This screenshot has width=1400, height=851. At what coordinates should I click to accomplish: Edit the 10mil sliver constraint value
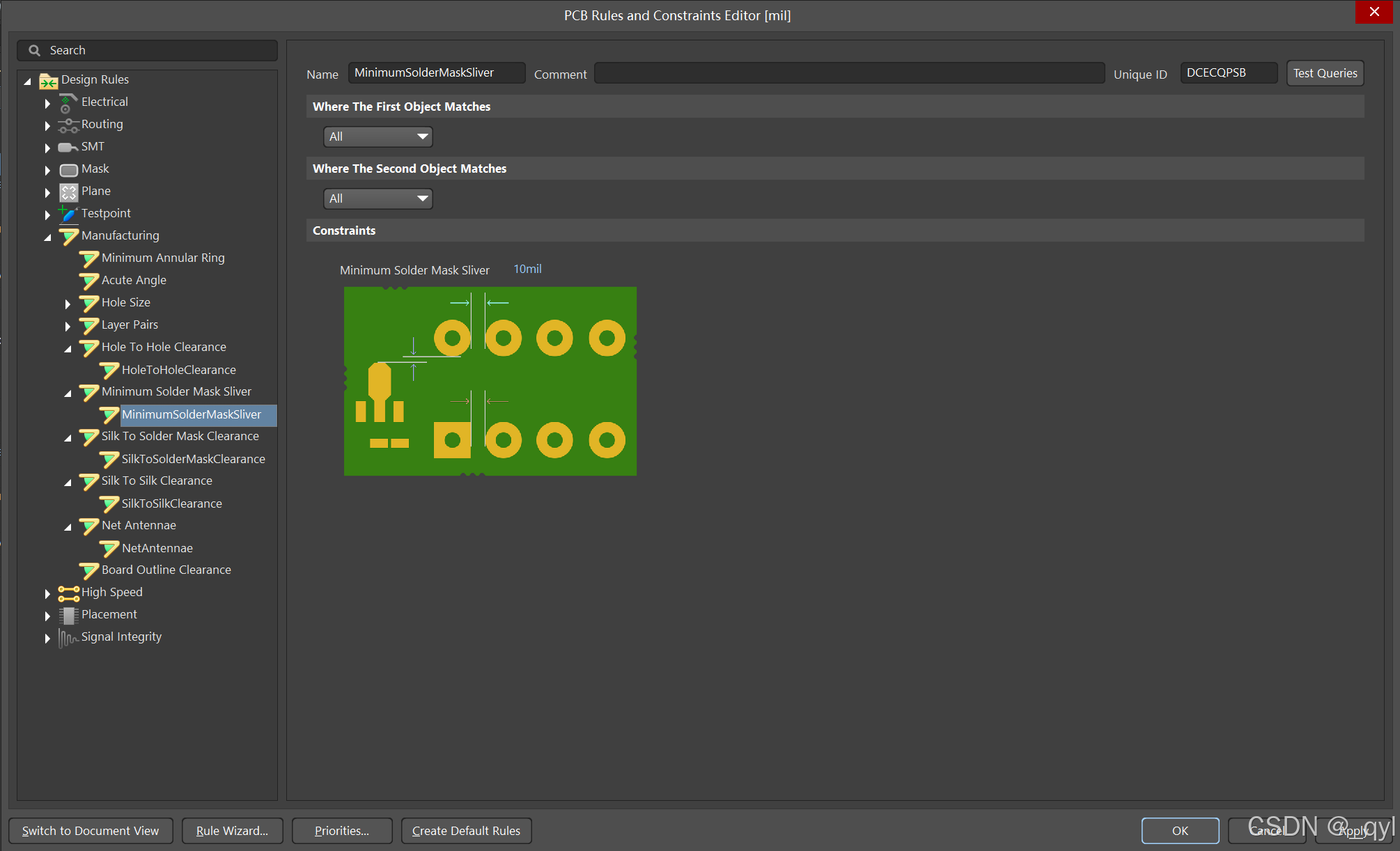click(527, 269)
